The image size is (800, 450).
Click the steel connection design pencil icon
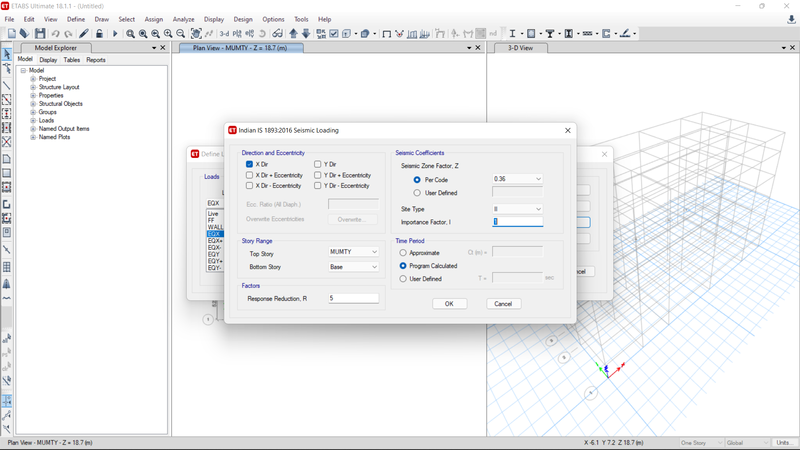tap(625, 34)
